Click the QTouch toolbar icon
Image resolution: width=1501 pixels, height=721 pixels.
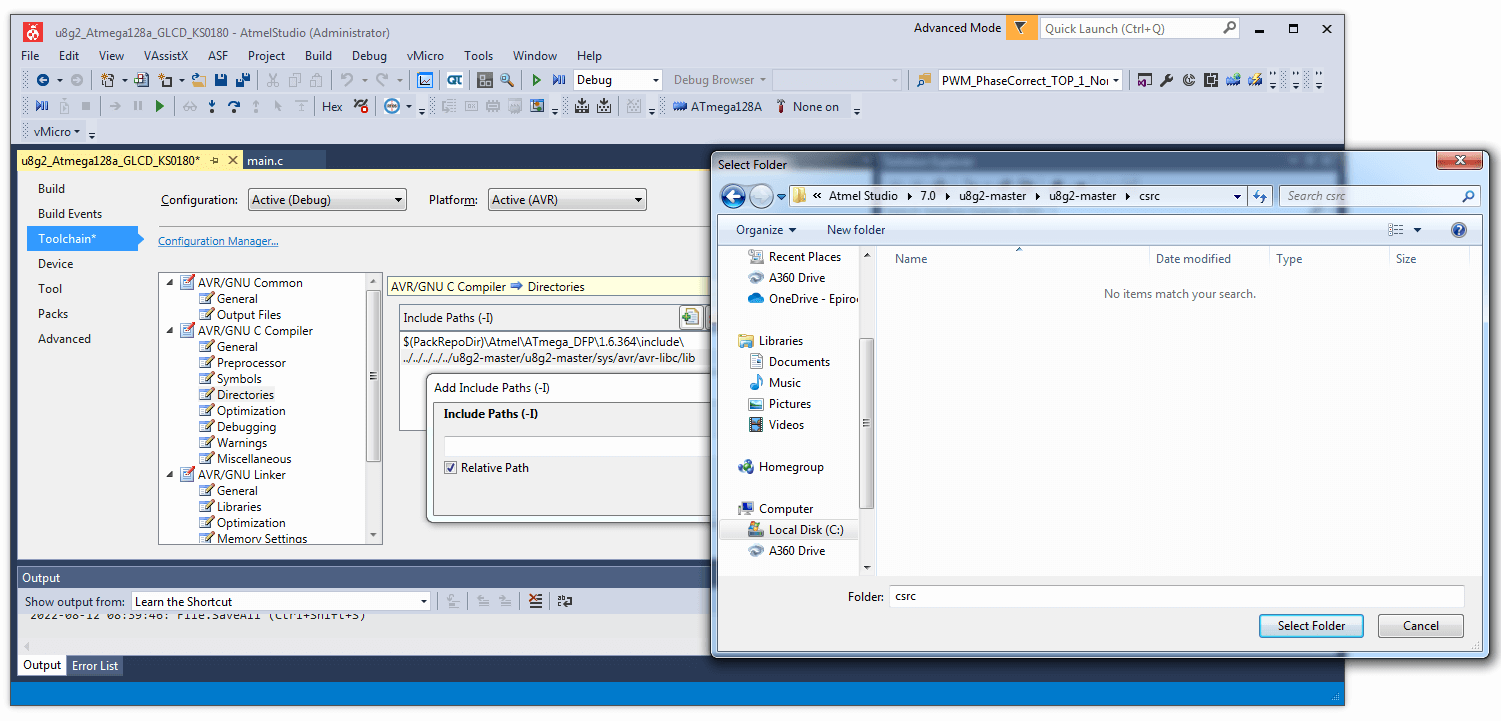click(454, 80)
